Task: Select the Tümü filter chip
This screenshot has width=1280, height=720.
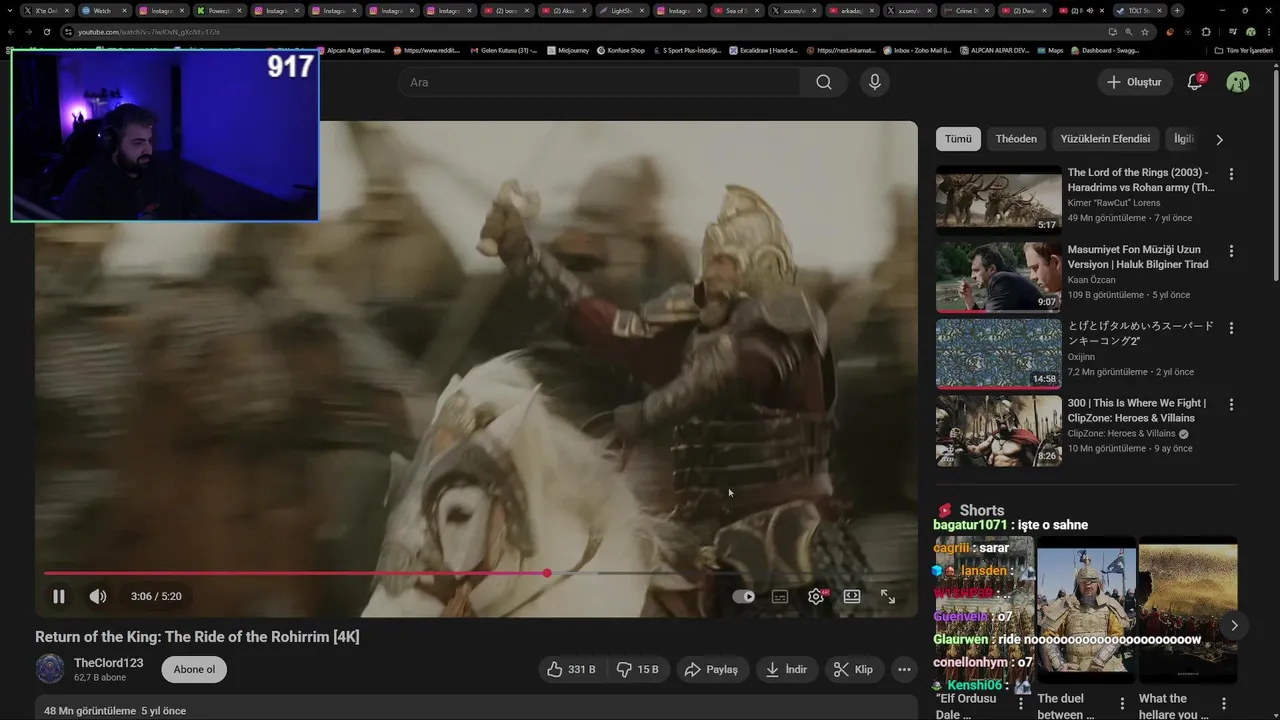Action: [958, 139]
